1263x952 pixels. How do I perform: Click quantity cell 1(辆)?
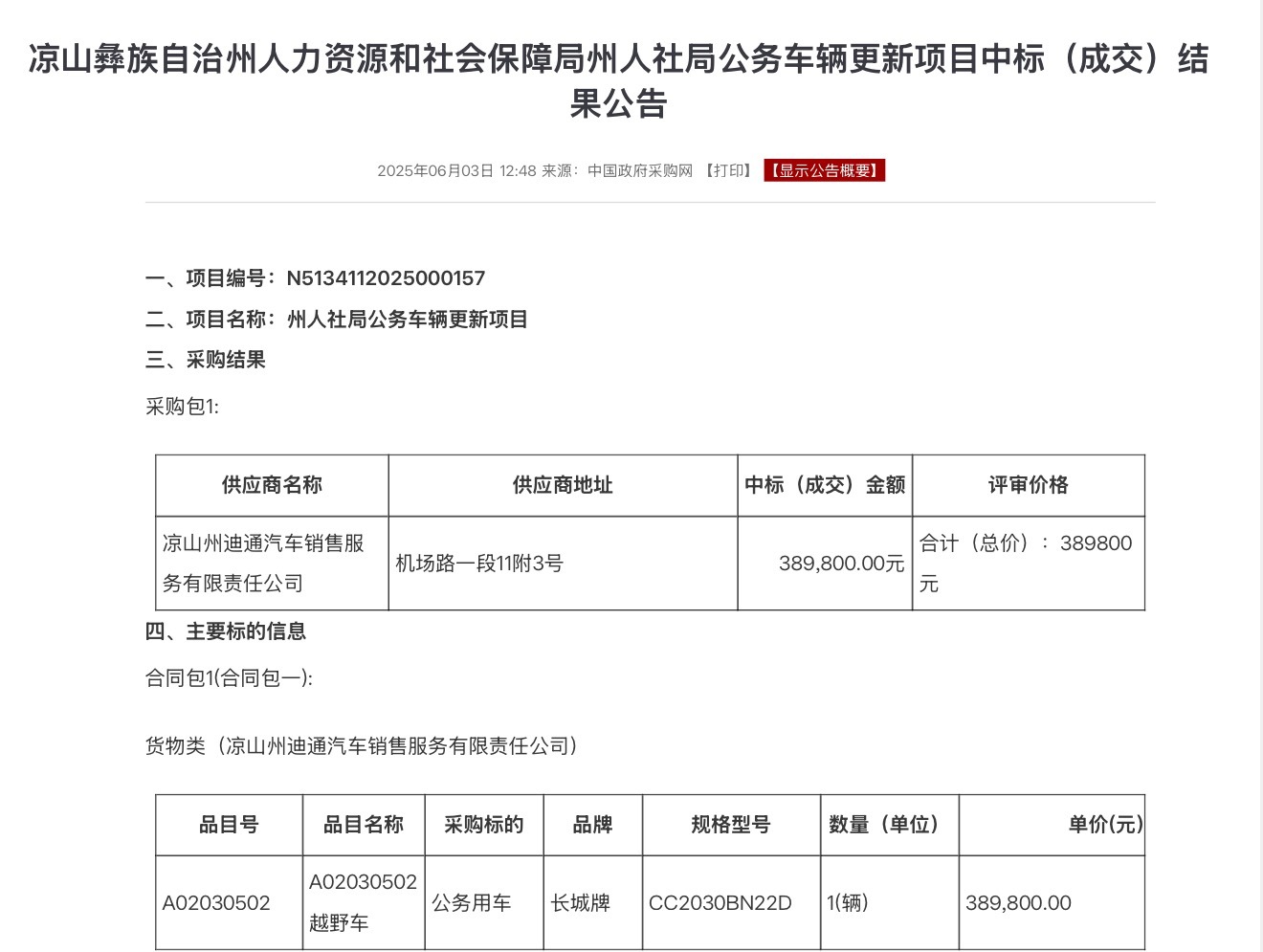890,903
